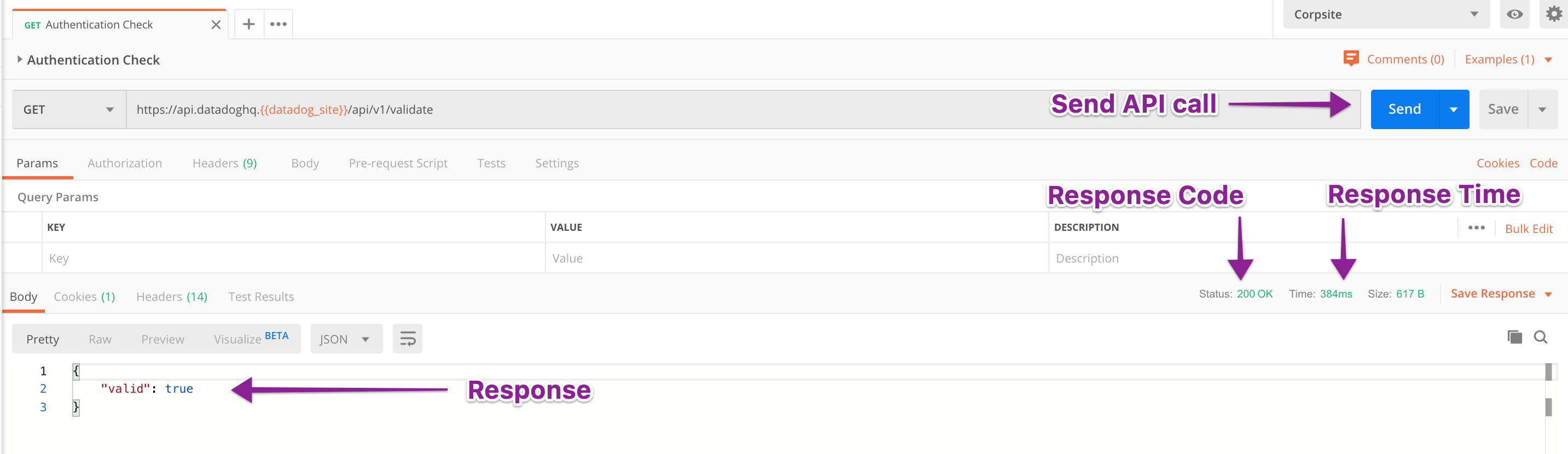Open the JSON response format dropdown
The width and height of the screenshot is (1568, 454).
(345, 339)
